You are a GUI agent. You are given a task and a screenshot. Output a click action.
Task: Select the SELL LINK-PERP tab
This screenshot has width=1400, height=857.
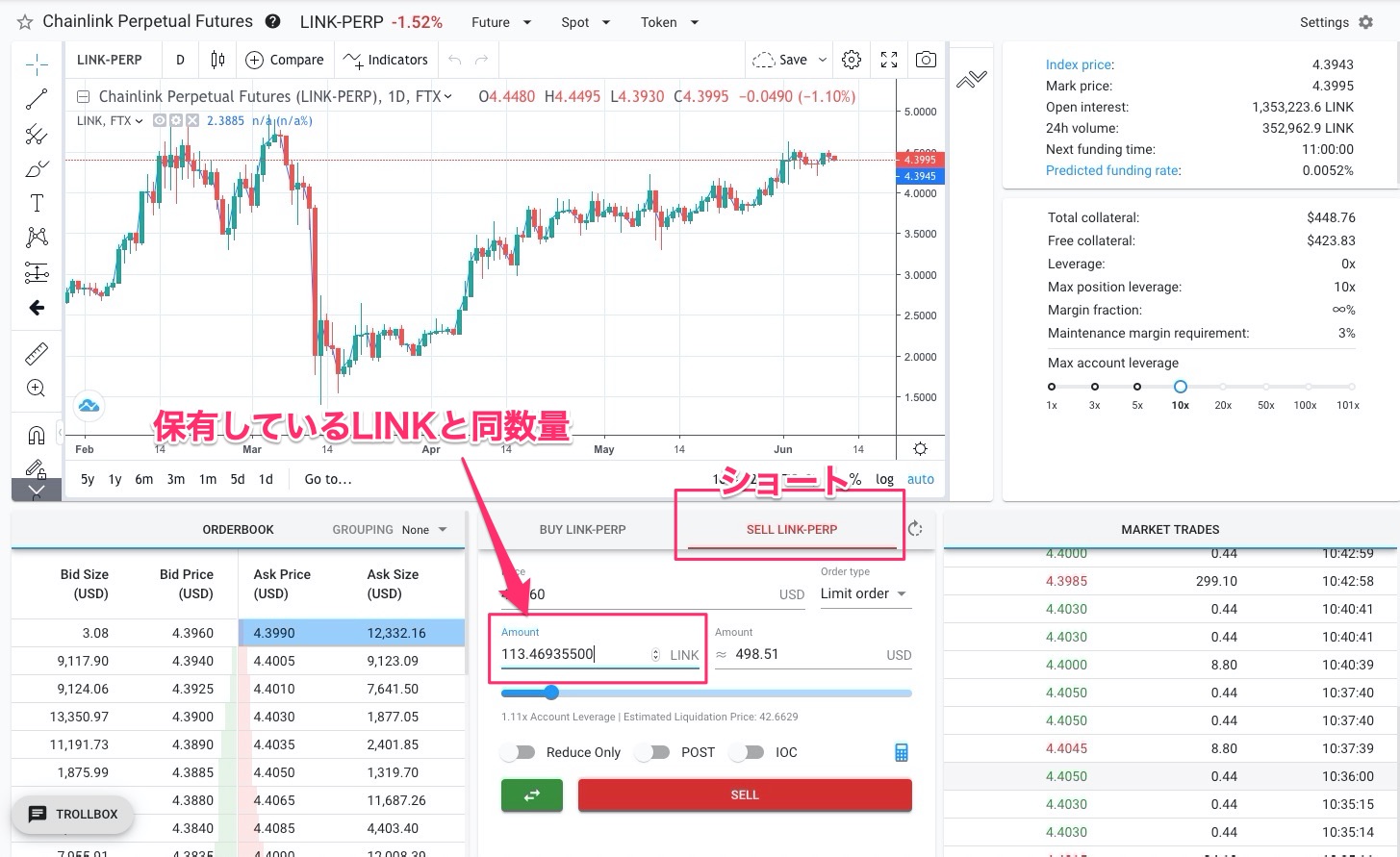[791, 530]
